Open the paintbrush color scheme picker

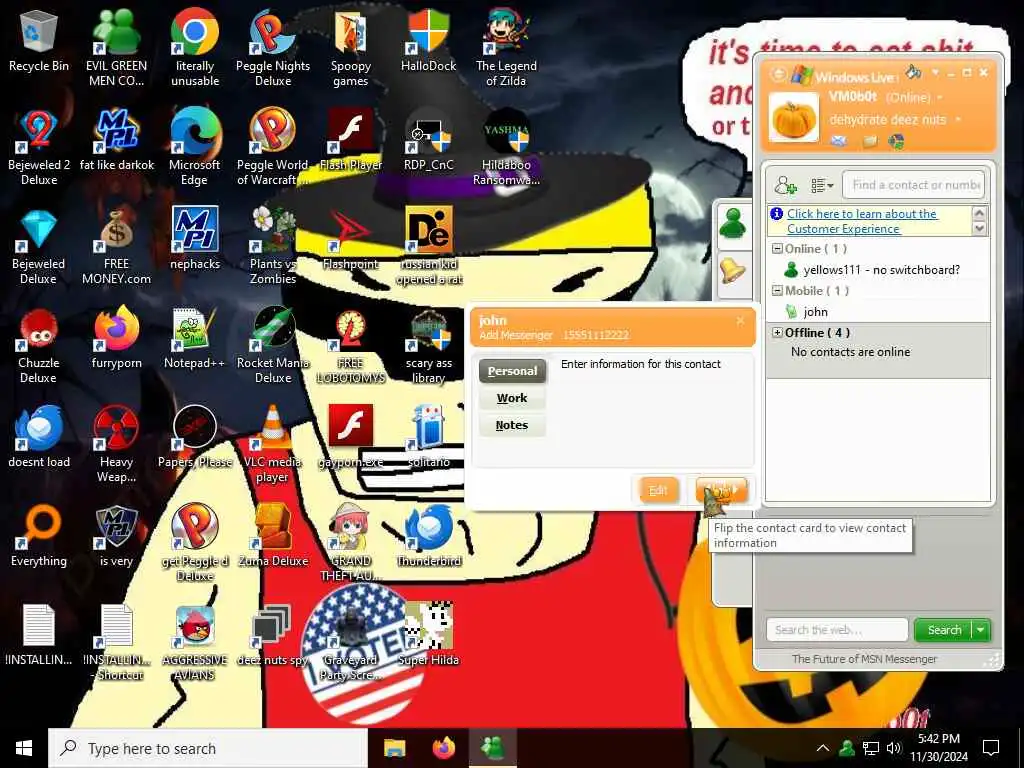(x=914, y=72)
